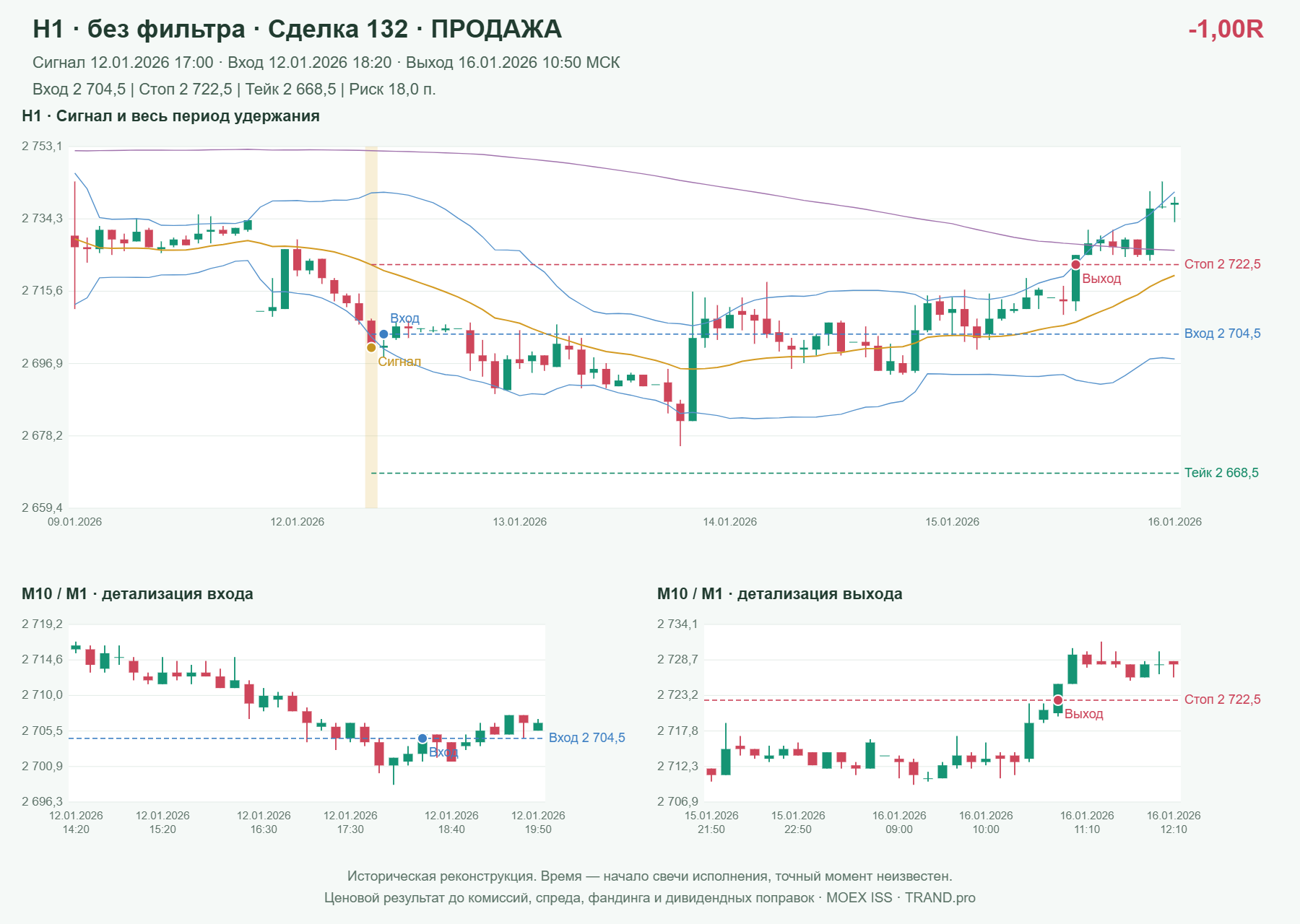
Task: Click 'Стоп 2 722,5' label in exit detail chart
Action: [1222, 699]
